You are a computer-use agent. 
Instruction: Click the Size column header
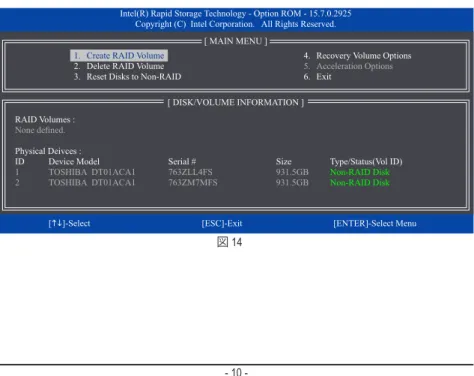pos(284,162)
